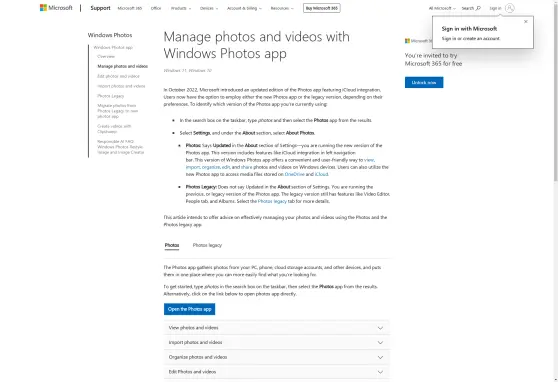Screen dimensions: 558x382
Task: Click Sign in or create an account
Action: 471,38
